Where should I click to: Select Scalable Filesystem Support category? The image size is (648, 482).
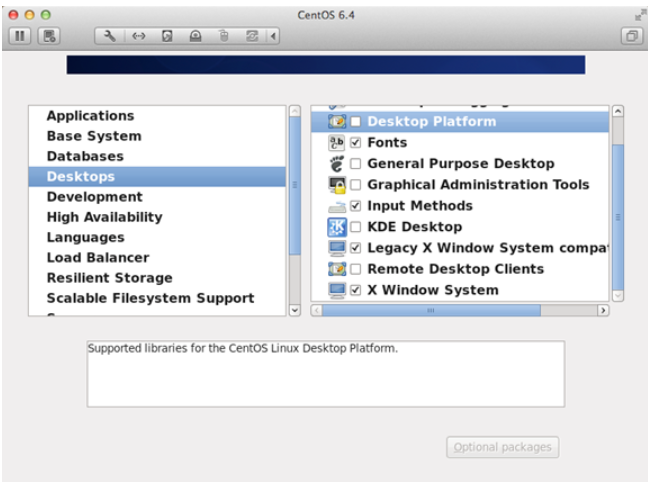click(157, 298)
